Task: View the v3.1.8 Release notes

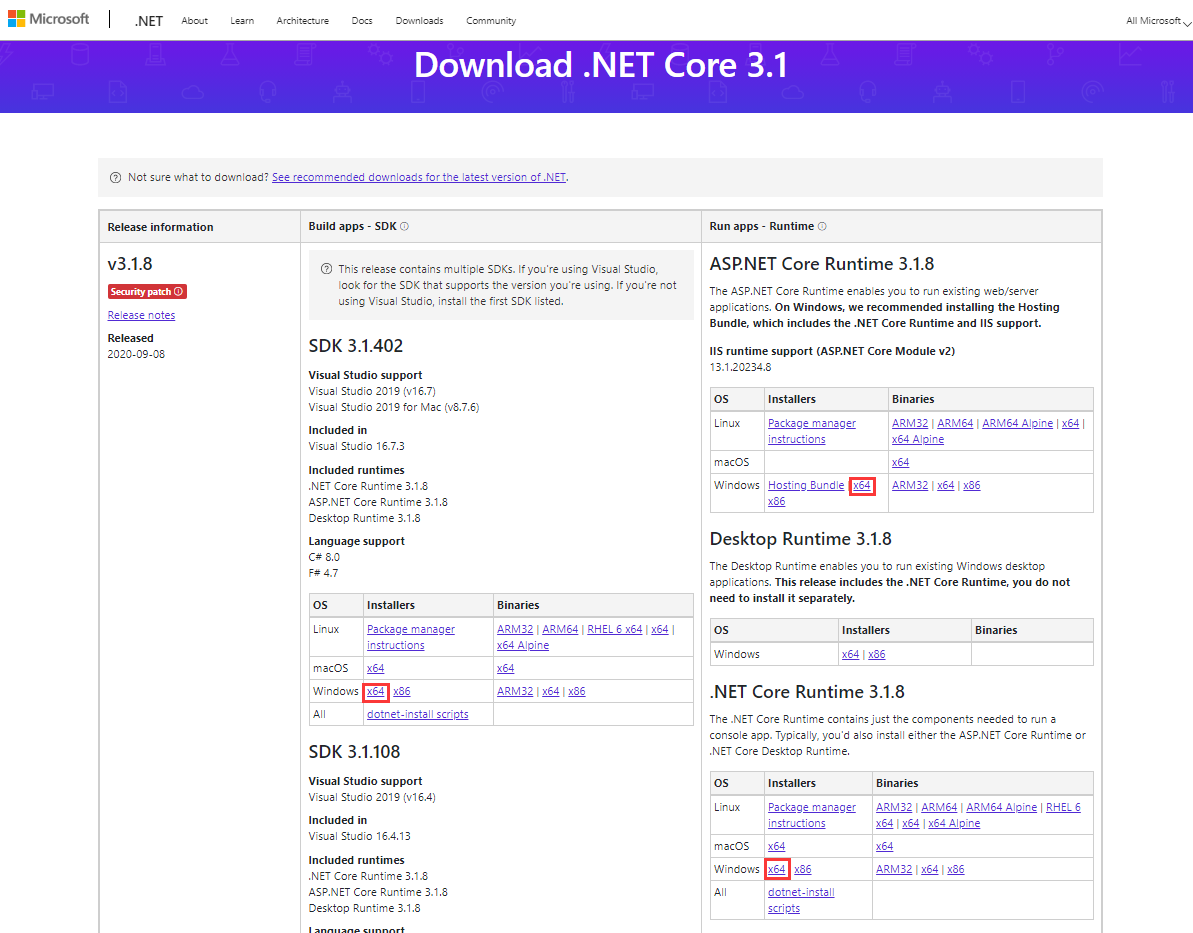Action: 141,314
